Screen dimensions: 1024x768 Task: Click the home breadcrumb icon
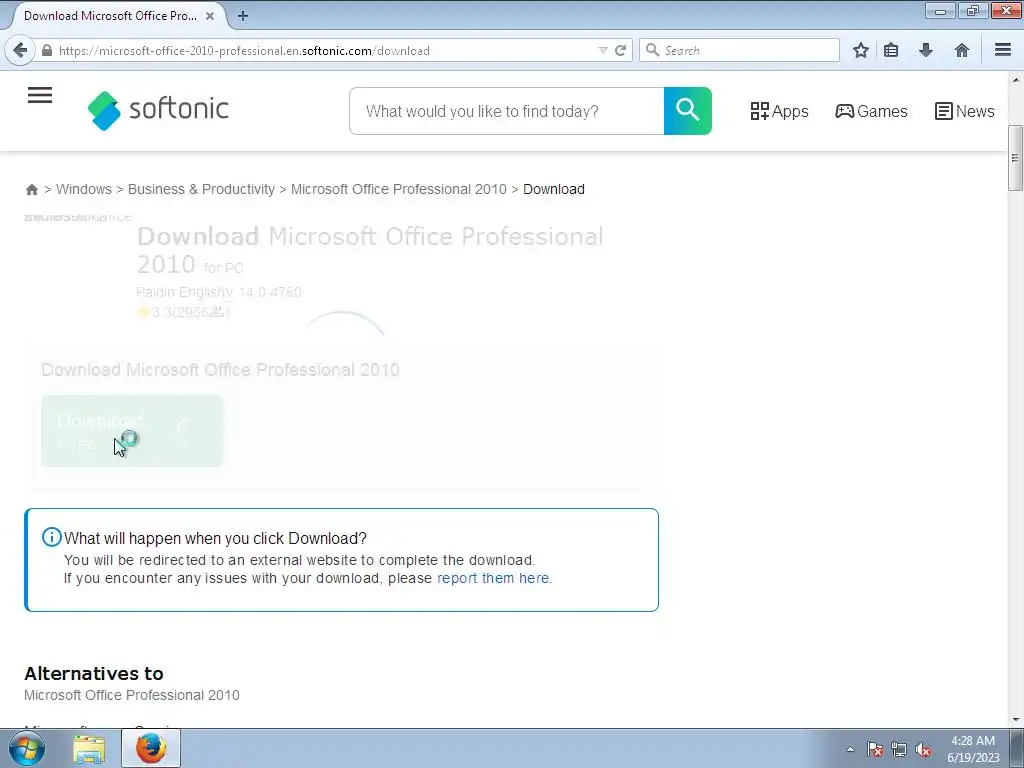coord(31,189)
